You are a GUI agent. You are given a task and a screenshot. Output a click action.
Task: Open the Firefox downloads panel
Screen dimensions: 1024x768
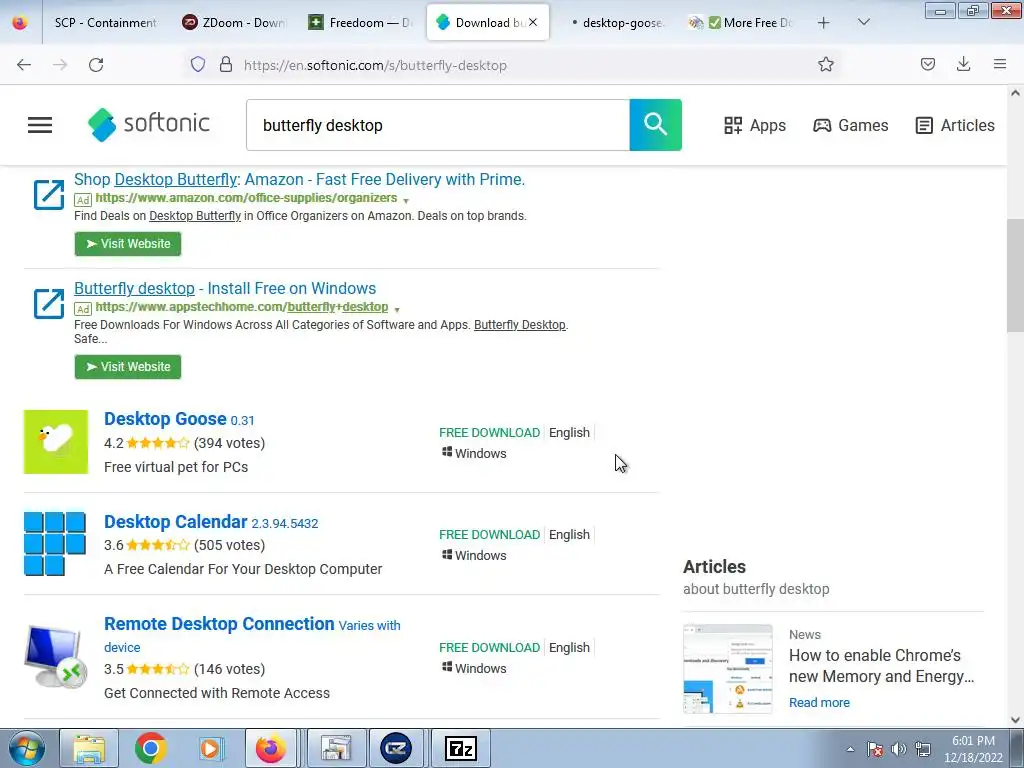click(x=963, y=64)
